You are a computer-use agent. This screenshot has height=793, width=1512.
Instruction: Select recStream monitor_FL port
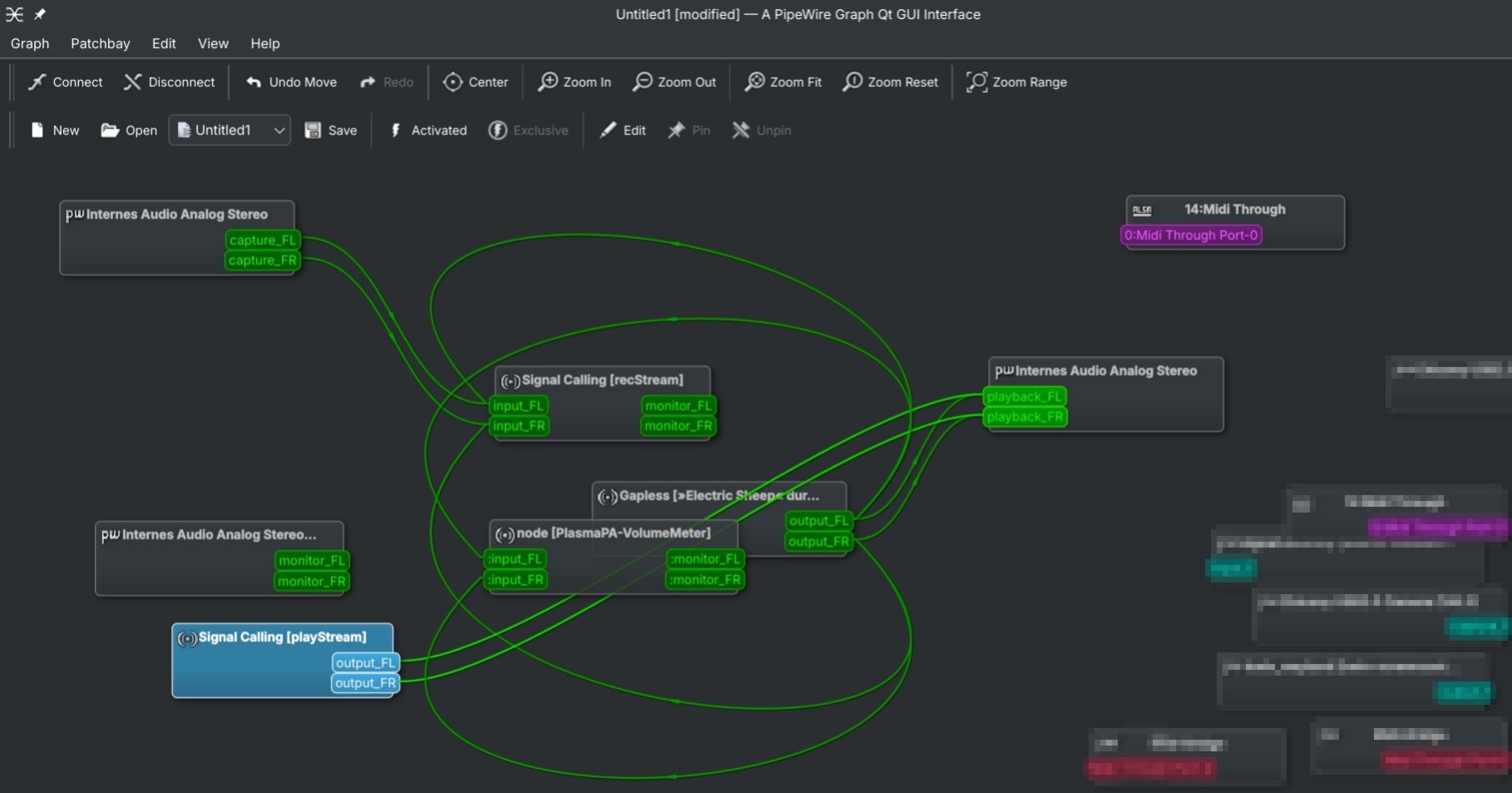tap(679, 405)
